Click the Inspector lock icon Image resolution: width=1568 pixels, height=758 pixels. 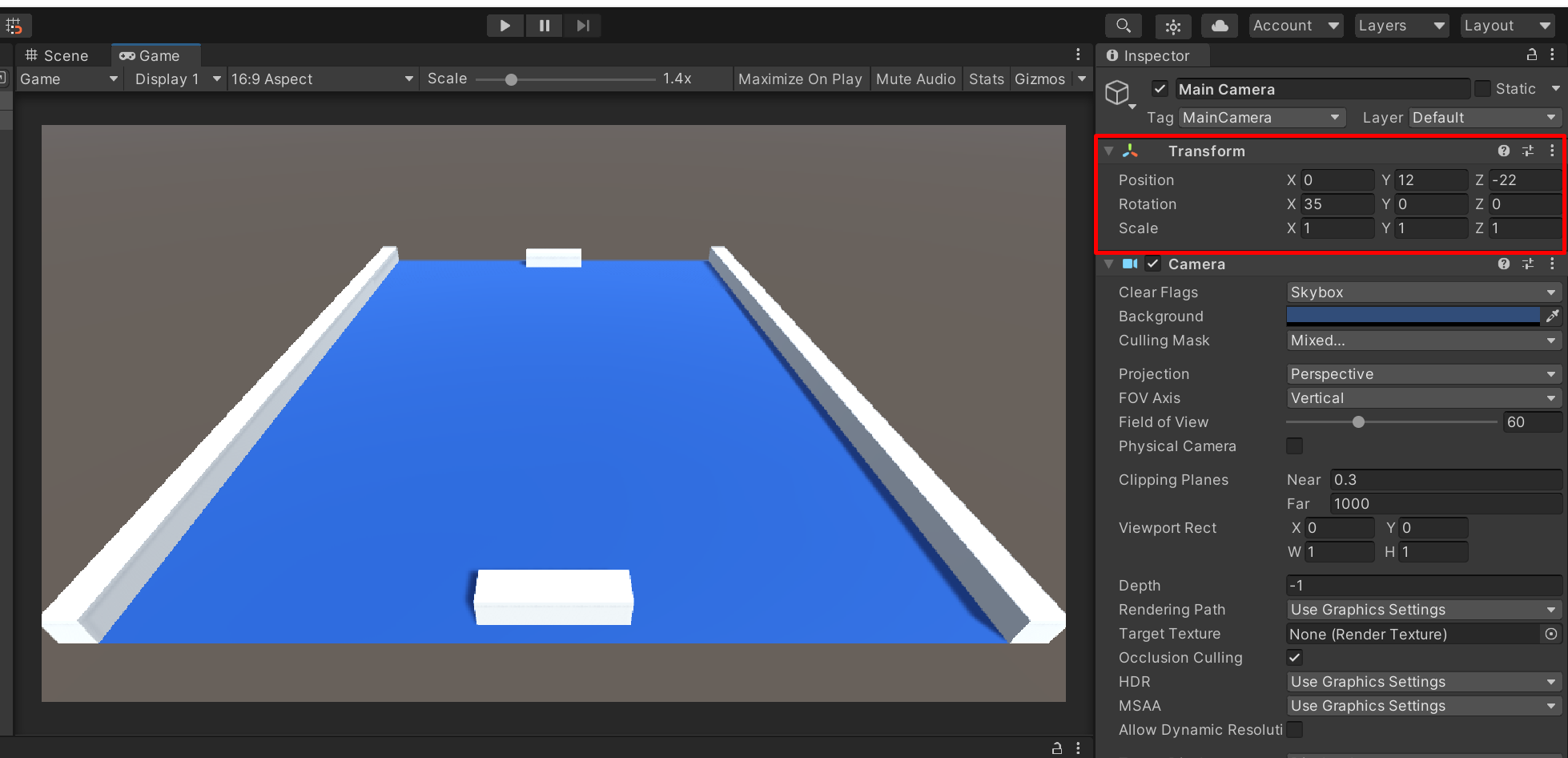click(x=1531, y=54)
